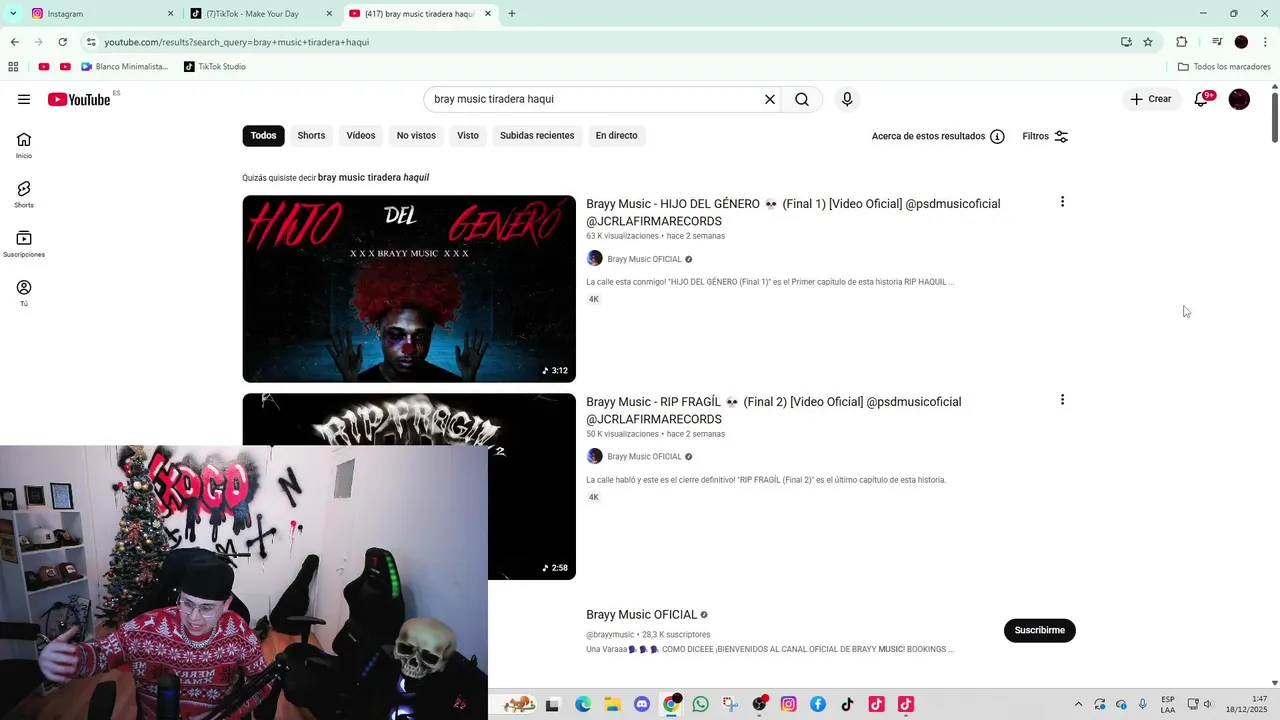The height and width of the screenshot is (720, 1280).
Task: Open a new browser tab
Action: pyautogui.click(x=512, y=14)
